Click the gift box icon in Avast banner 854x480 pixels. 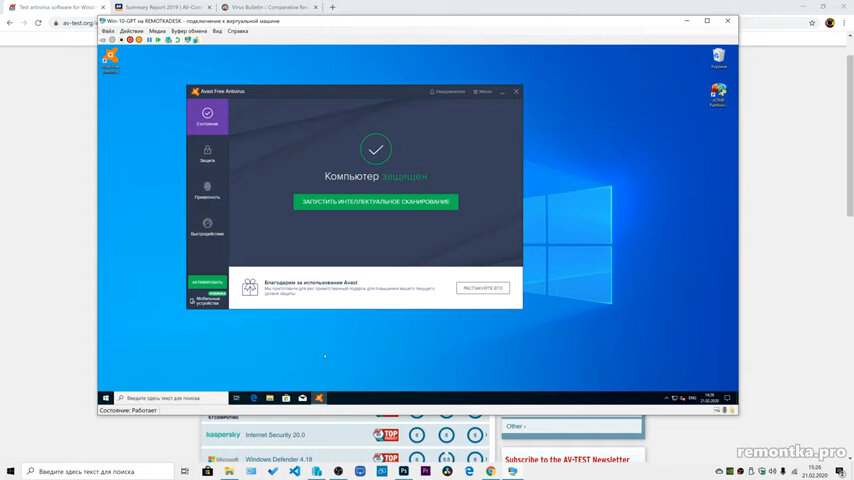coord(250,287)
